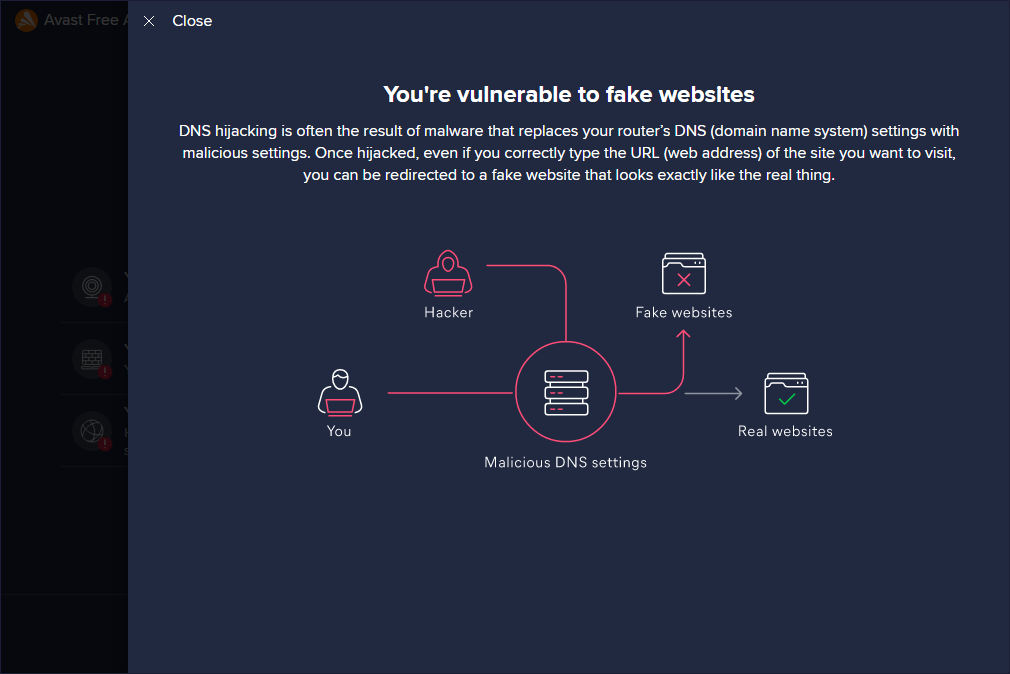Click the dimmed globe alert icon
Image resolution: width=1010 pixels, height=674 pixels.
(92, 430)
